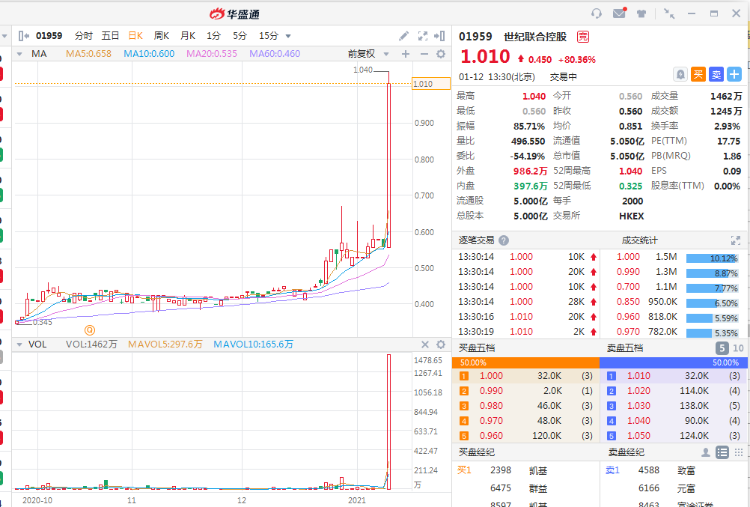Expand chart to fullscreen
This screenshot has height=507, width=750.
[x=422, y=36]
